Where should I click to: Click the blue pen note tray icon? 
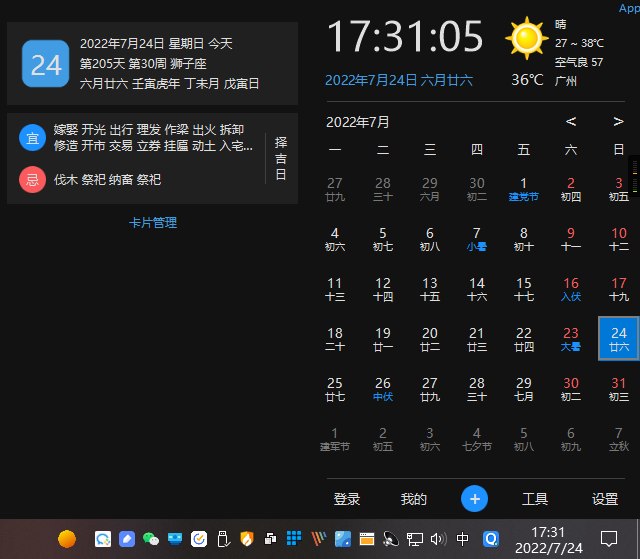(x=127, y=539)
